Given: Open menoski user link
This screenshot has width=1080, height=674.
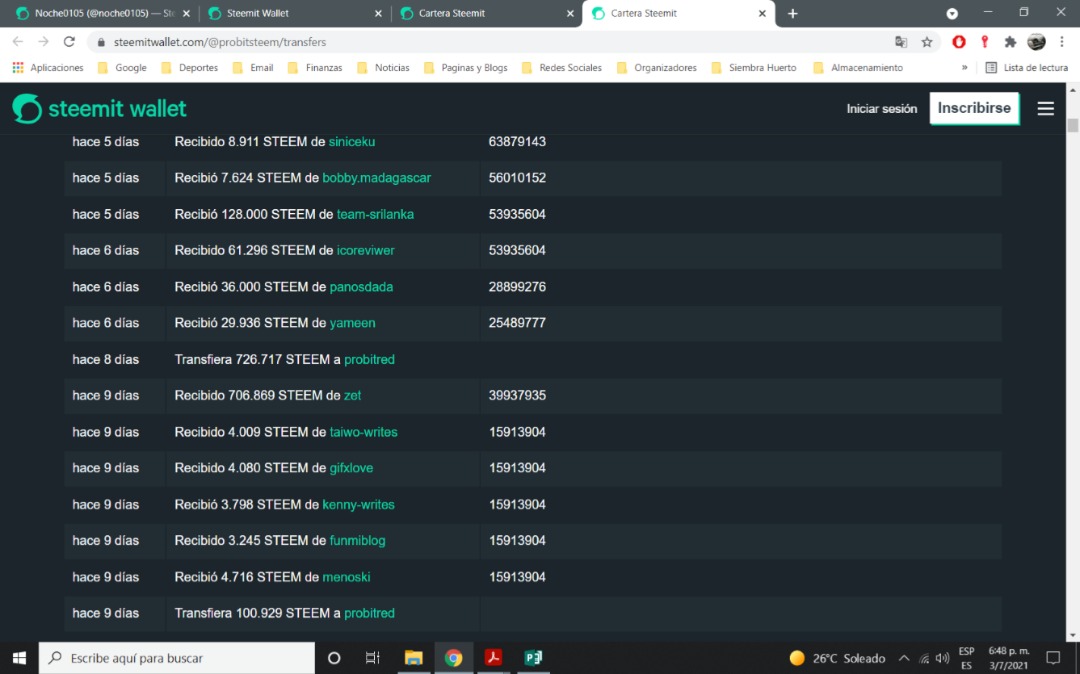Looking at the screenshot, I should [x=346, y=577].
